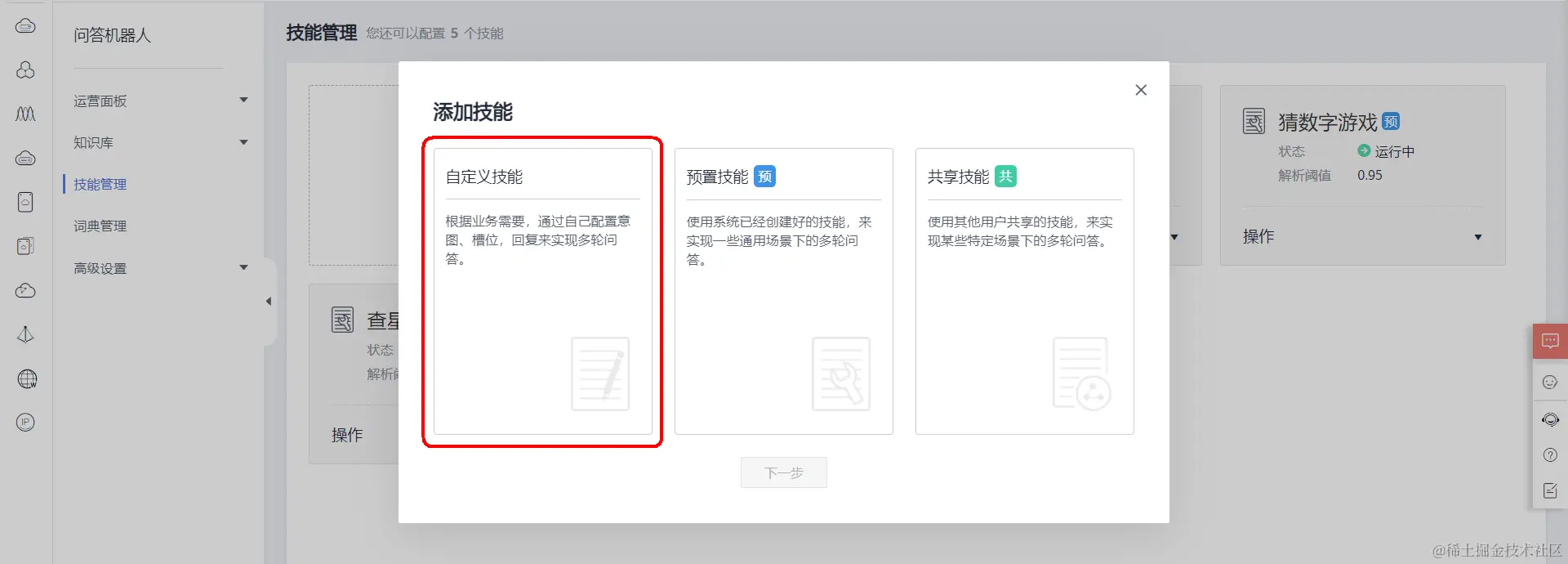1568x564 pixels.
Task: Click the circled IP icon in left rail
Action: point(25,423)
